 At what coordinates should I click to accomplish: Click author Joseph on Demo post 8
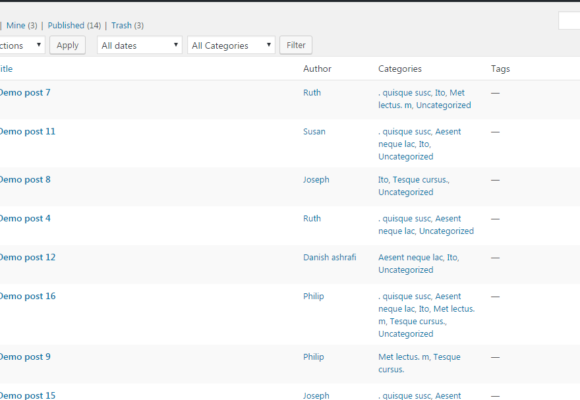316,180
